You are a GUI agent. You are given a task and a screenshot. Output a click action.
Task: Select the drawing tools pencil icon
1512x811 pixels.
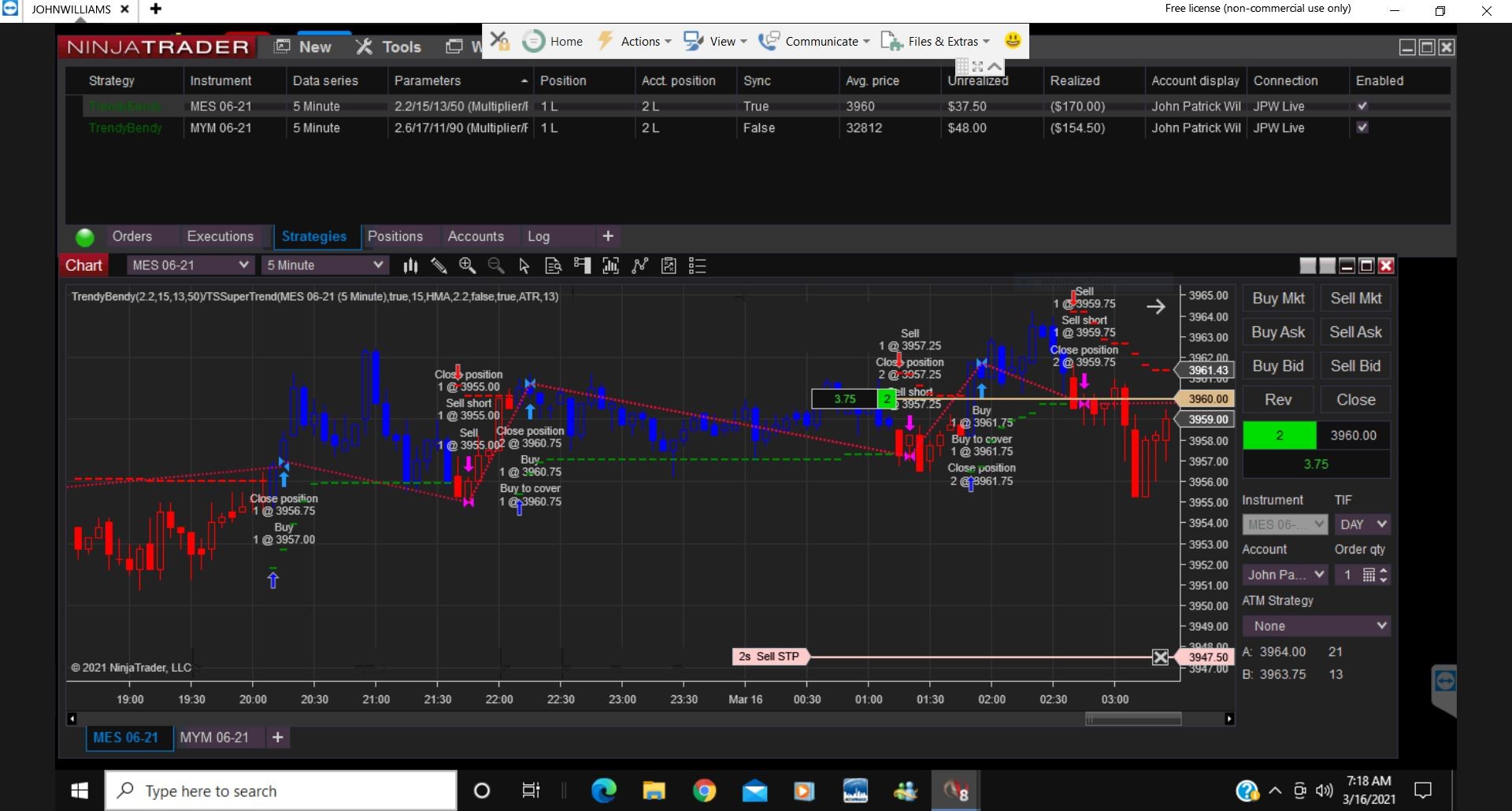coord(439,266)
